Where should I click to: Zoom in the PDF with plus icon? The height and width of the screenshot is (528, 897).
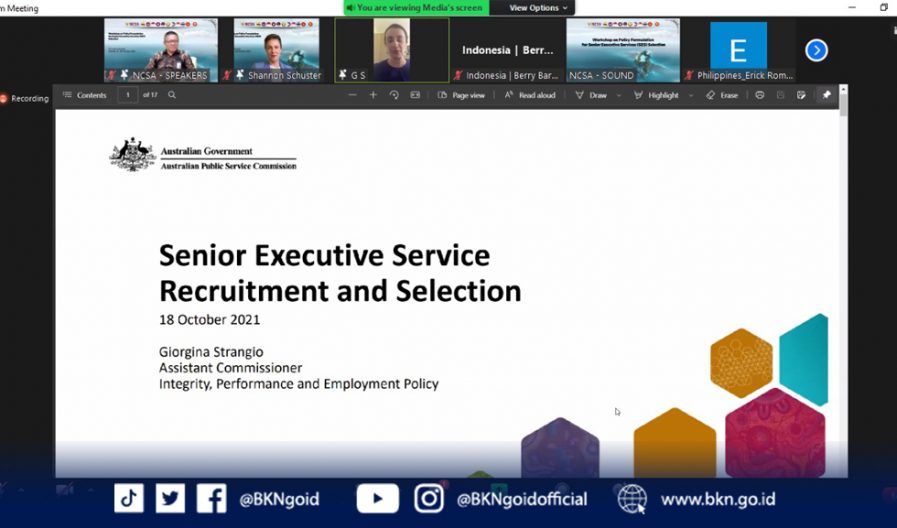point(373,95)
